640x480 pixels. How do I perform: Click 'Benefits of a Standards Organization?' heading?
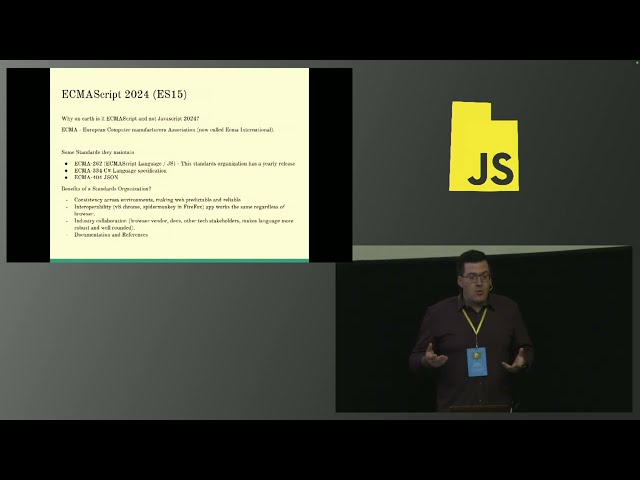point(106,189)
